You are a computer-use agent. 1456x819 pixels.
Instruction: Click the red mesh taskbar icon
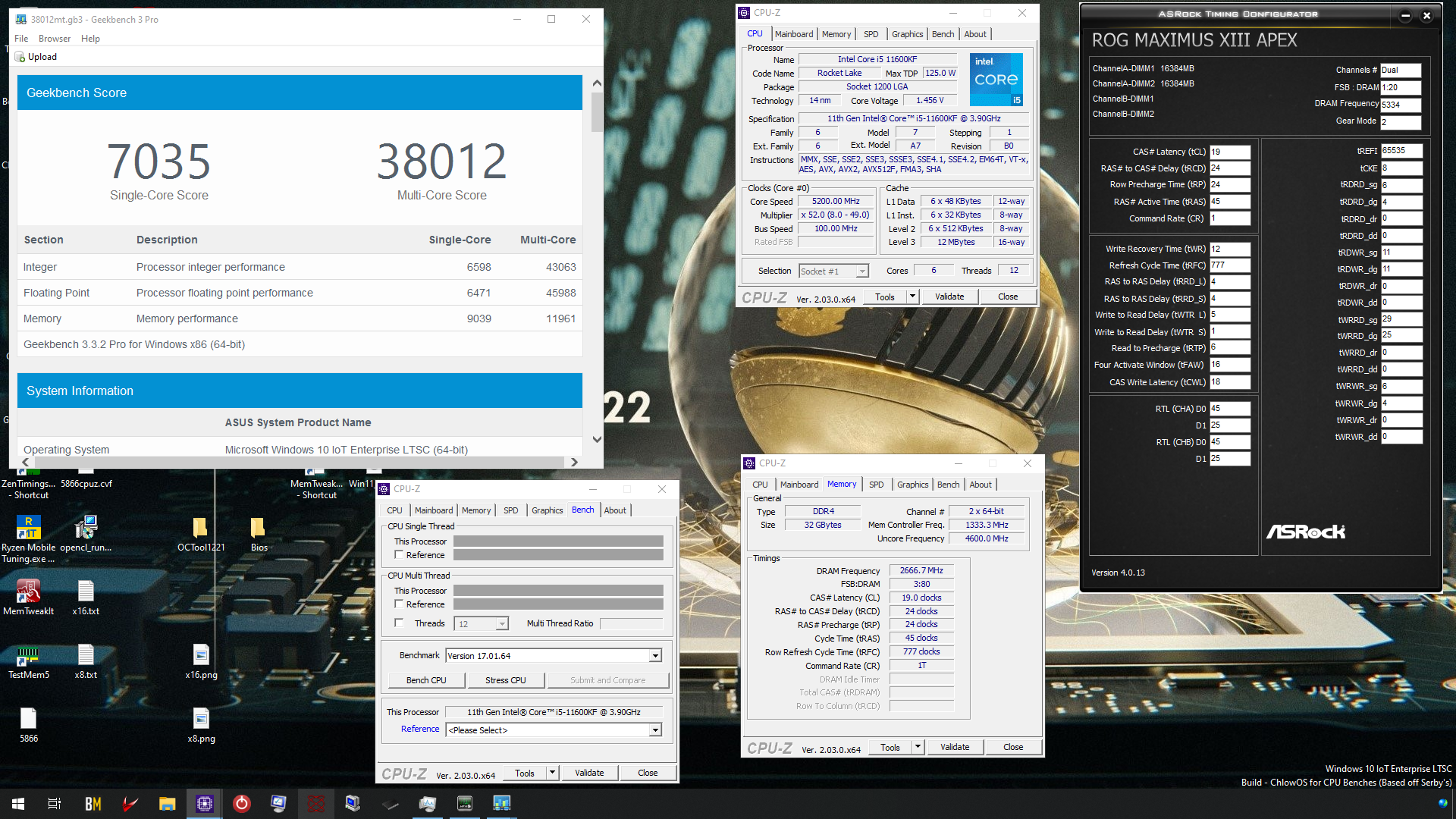click(x=316, y=804)
